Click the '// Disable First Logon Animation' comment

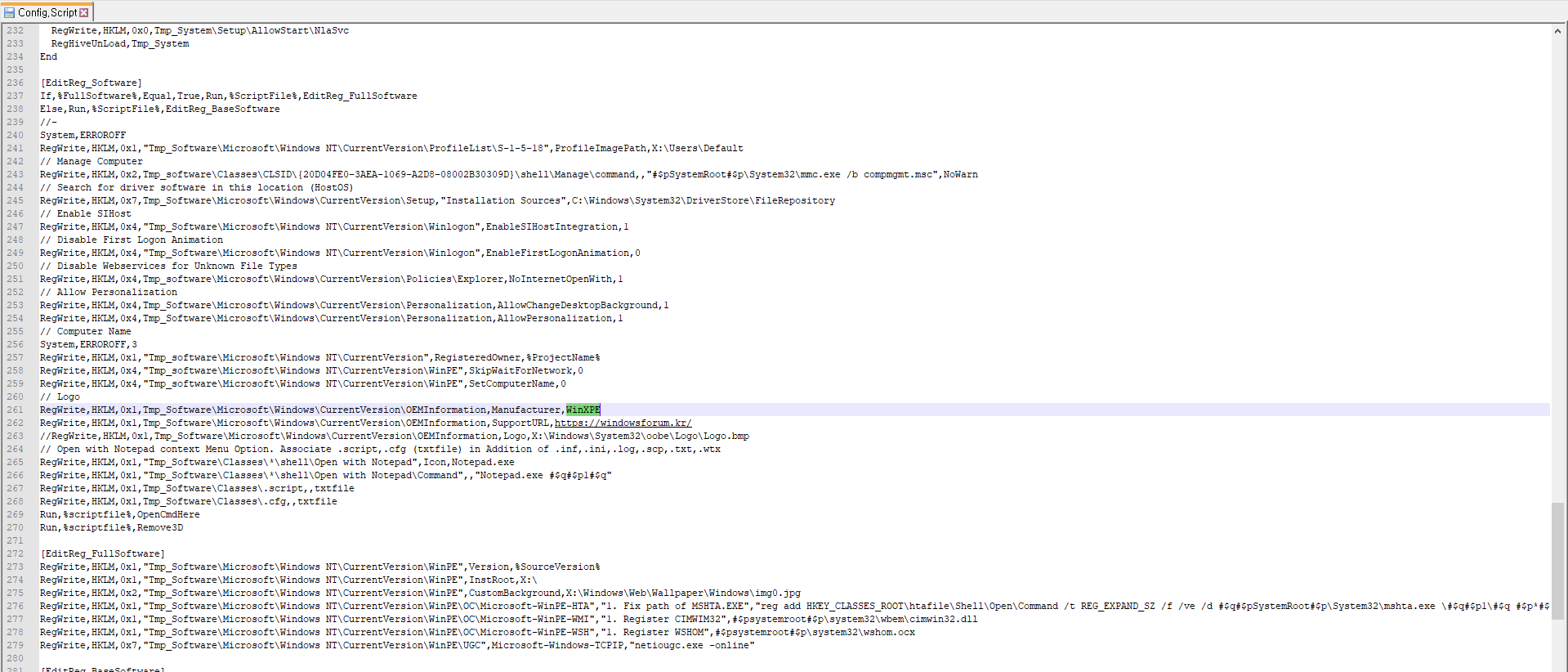click(x=131, y=240)
